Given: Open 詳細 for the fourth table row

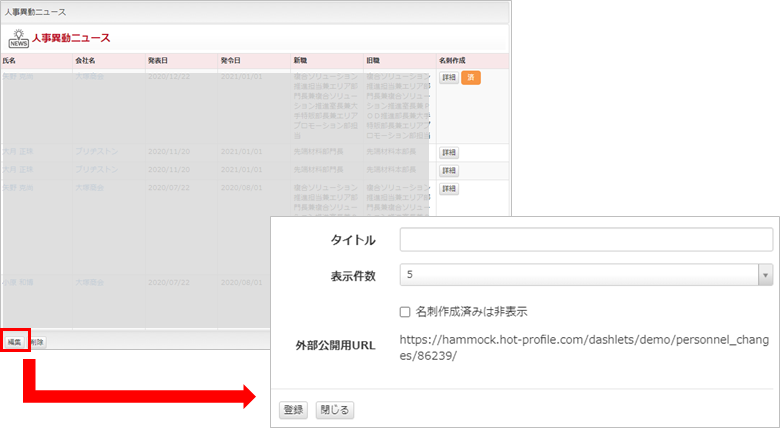Looking at the screenshot, I should (x=449, y=188).
